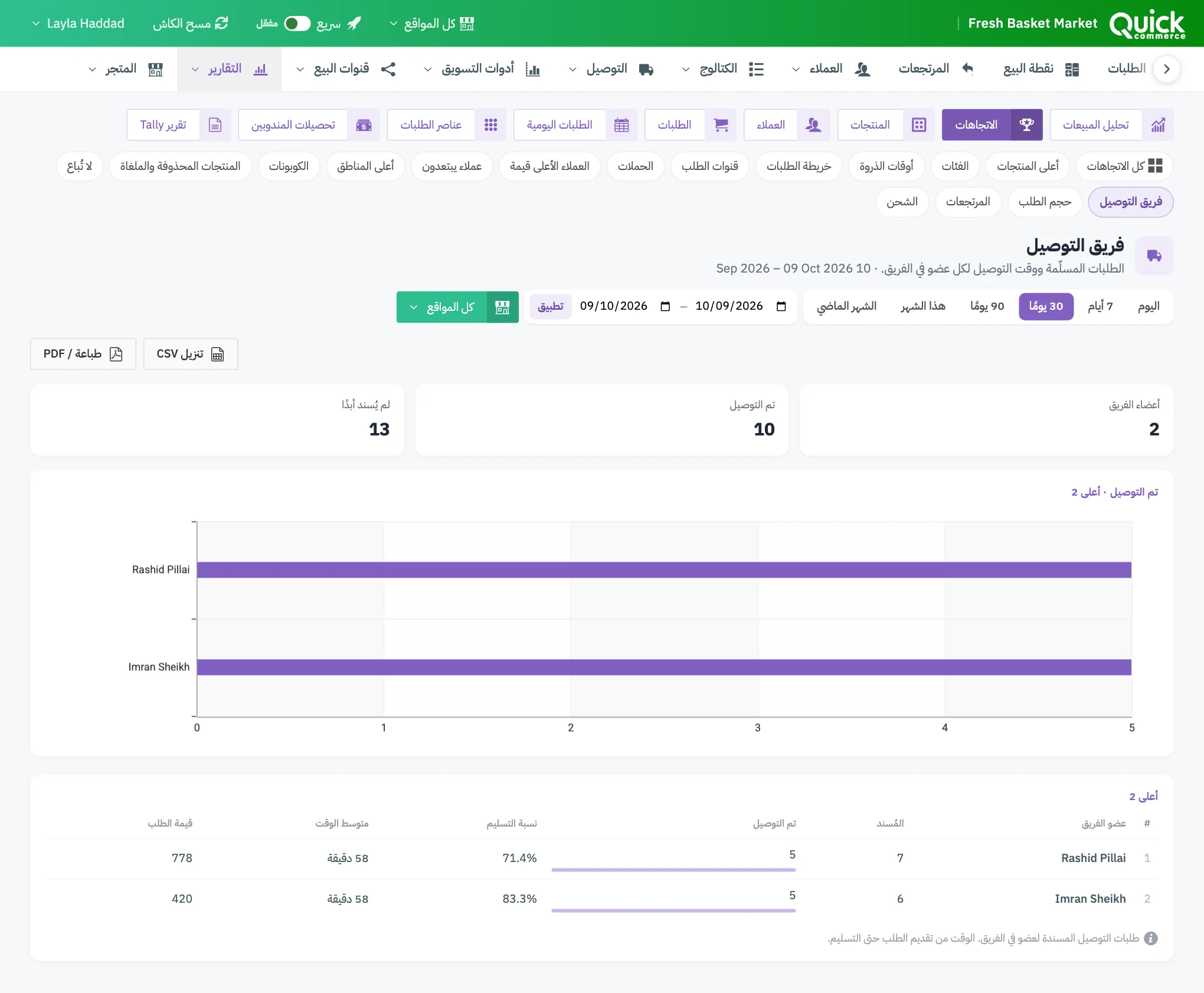Image resolution: width=1204 pixels, height=993 pixels.
Task: Click the عناصر الطلبات grid-dots icon
Action: point(490,125)
